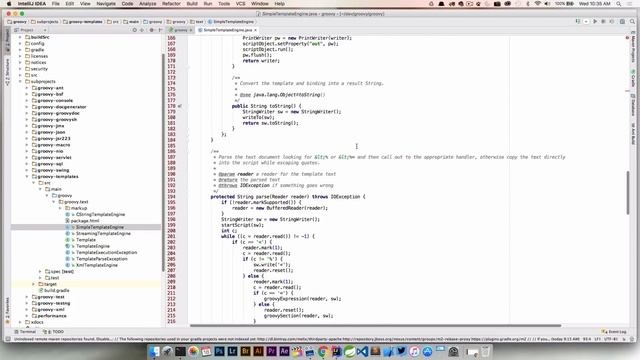
Task: Click the Spotlight search icon in menu bar
Action: pyautogui.click(x=619, y=4)
